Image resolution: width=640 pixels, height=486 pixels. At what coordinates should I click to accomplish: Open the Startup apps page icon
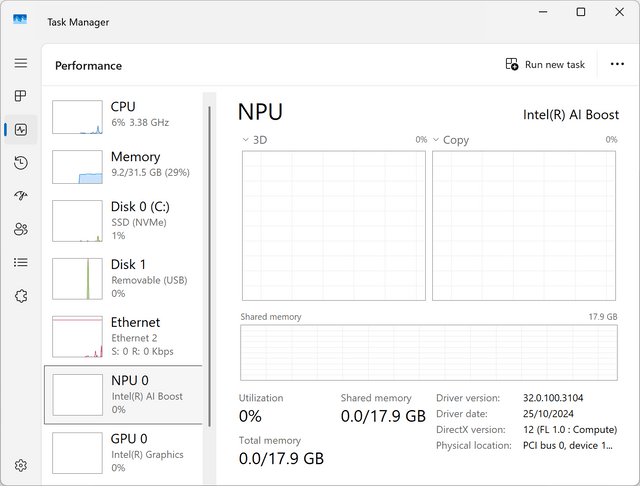[x=21, y=196]
